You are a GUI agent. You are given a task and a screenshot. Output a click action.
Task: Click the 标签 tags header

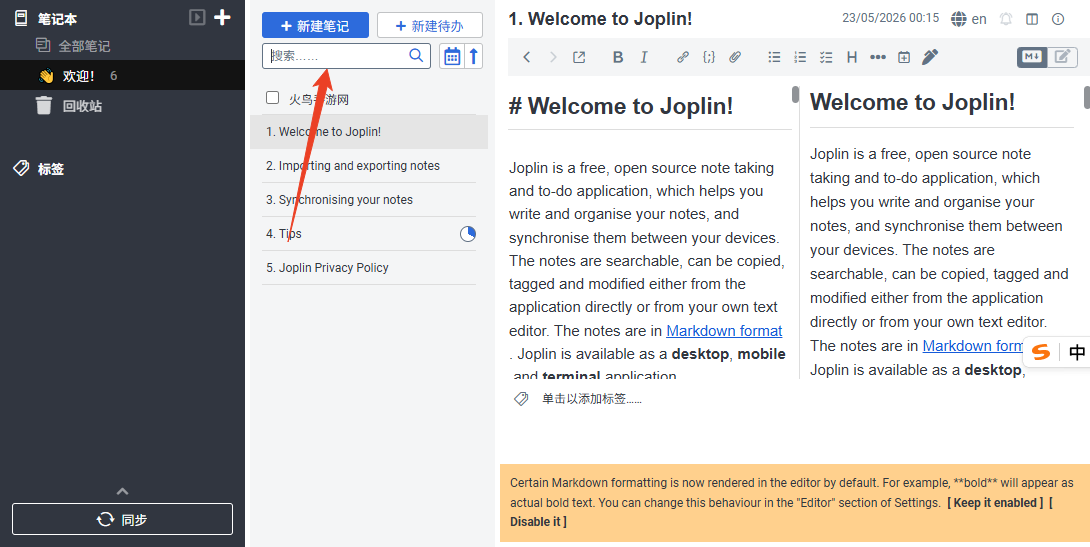pos(50,168)
